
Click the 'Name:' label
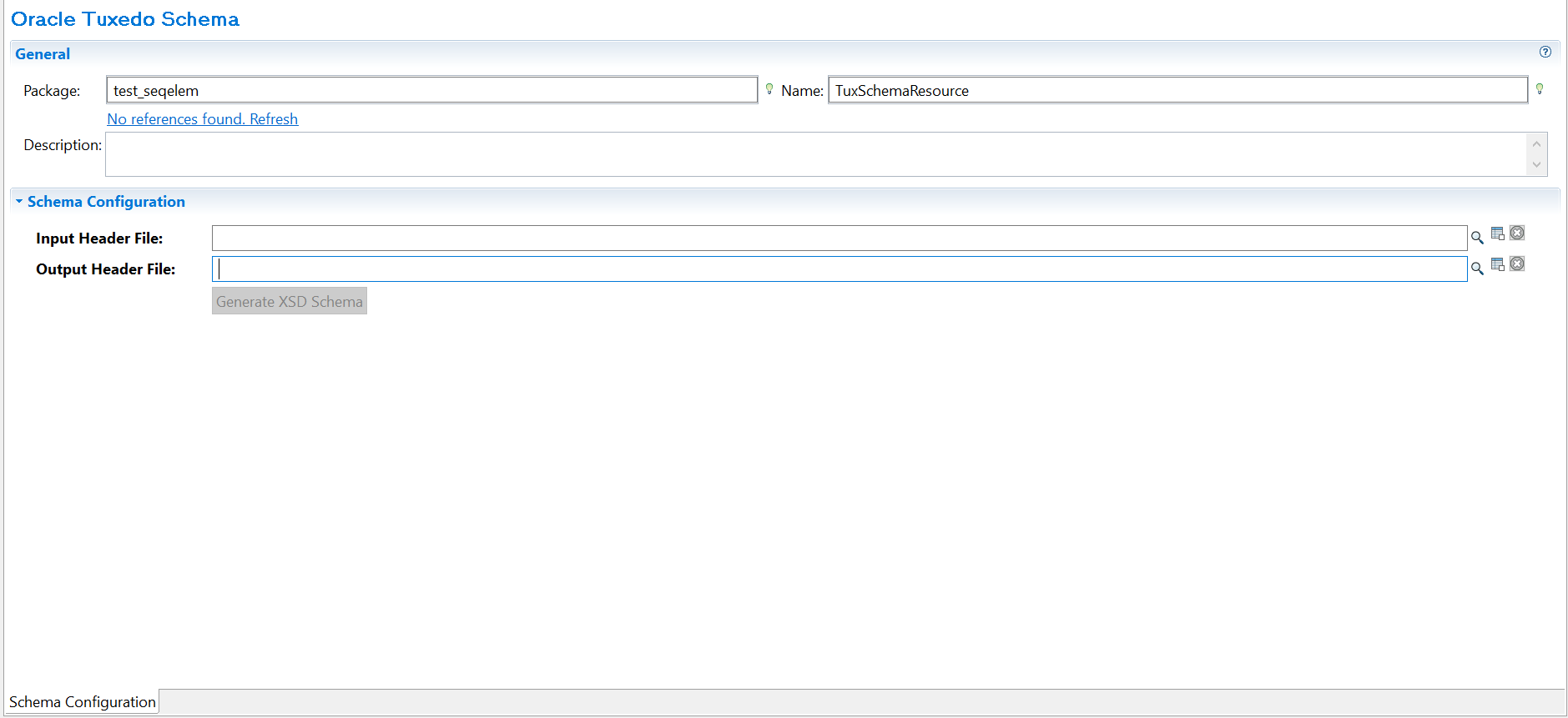pyautogui.click(x=803, y=91)
